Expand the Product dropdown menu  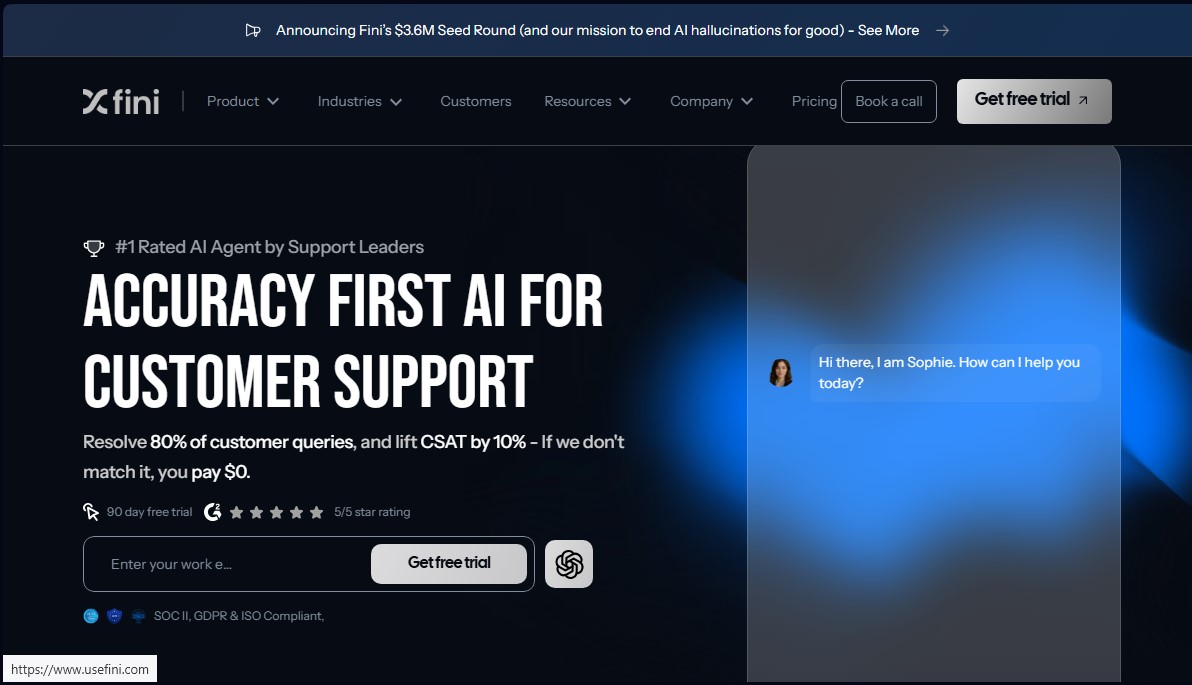(243, 101)
